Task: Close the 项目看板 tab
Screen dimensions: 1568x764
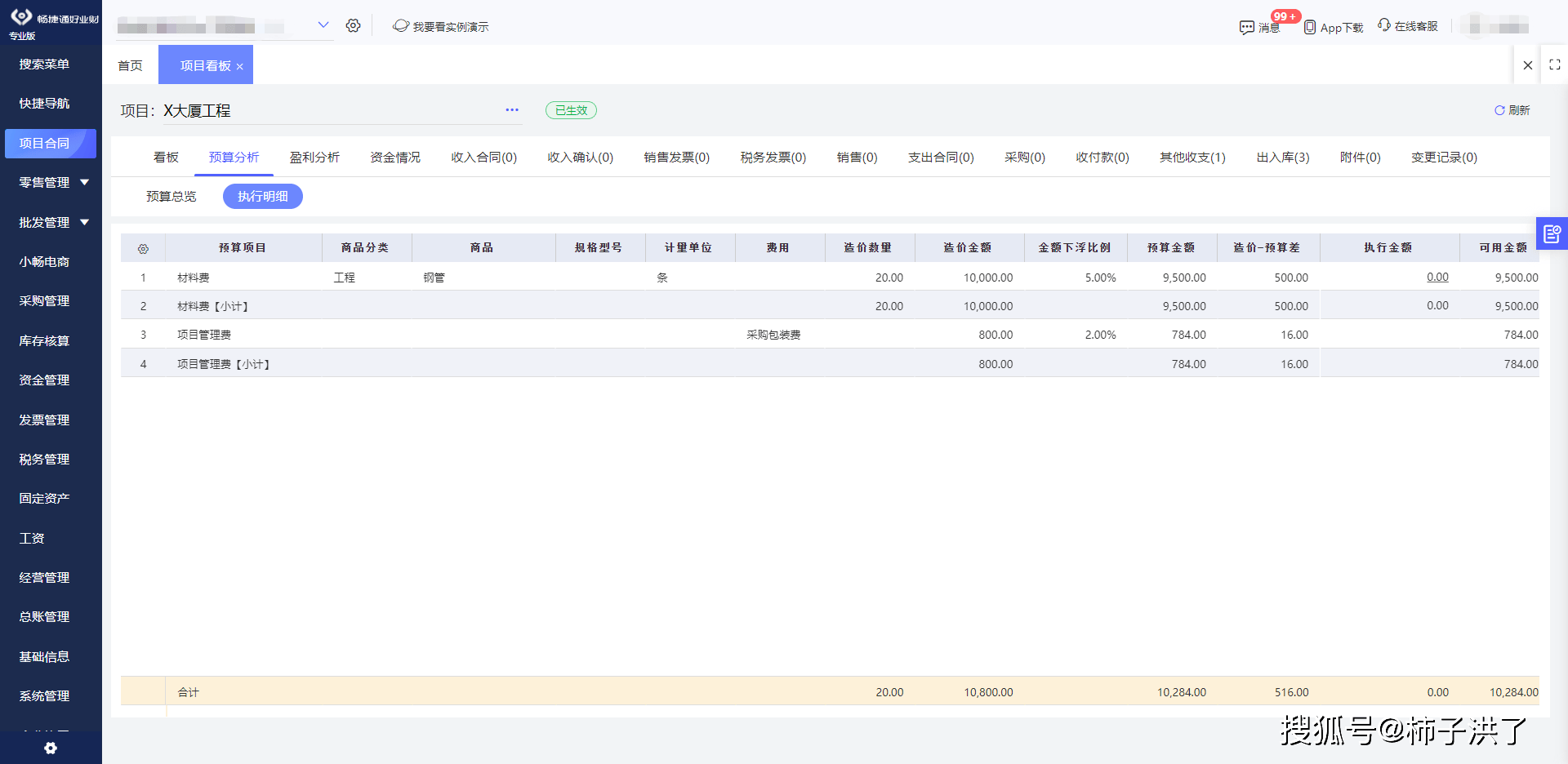Action: click(x=240, y=67)
